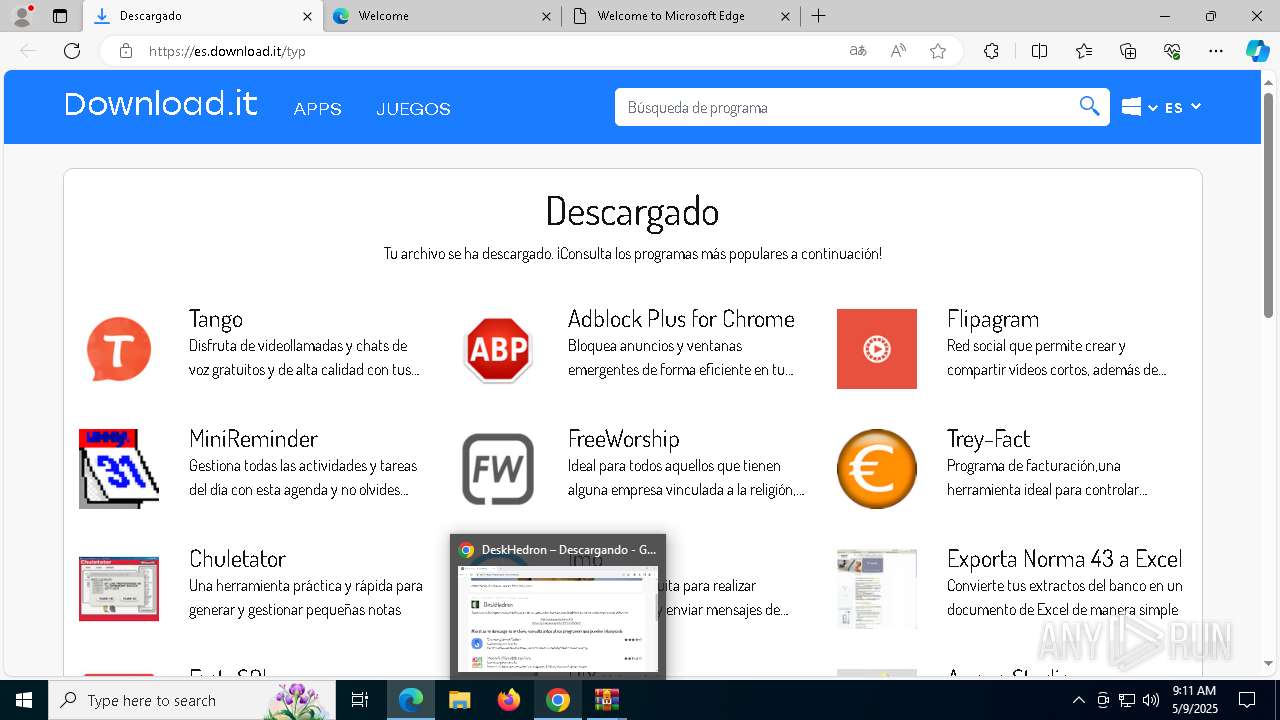Click the search magnifier icon

(1090, 107)
